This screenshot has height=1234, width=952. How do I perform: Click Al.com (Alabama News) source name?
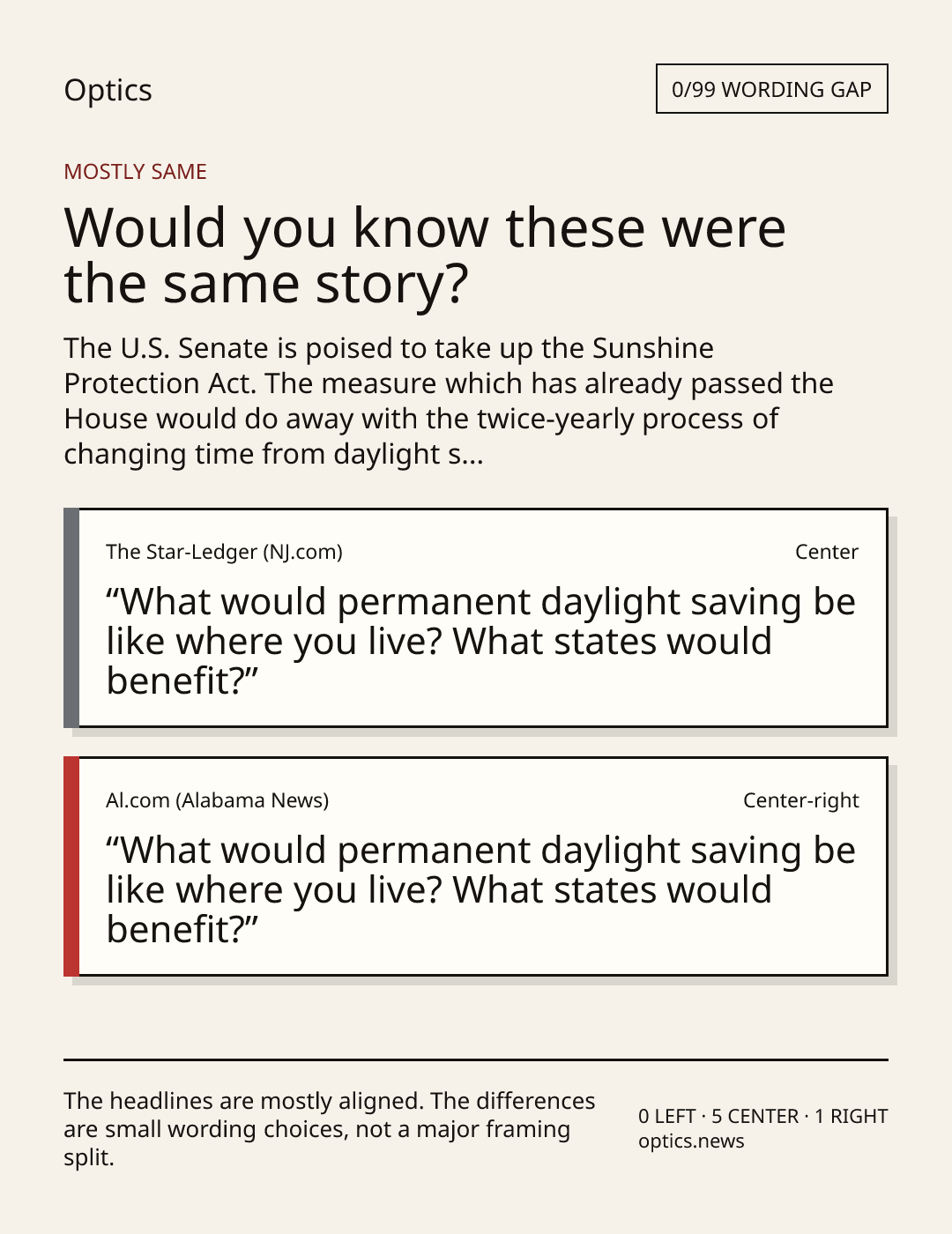[217, 800]
